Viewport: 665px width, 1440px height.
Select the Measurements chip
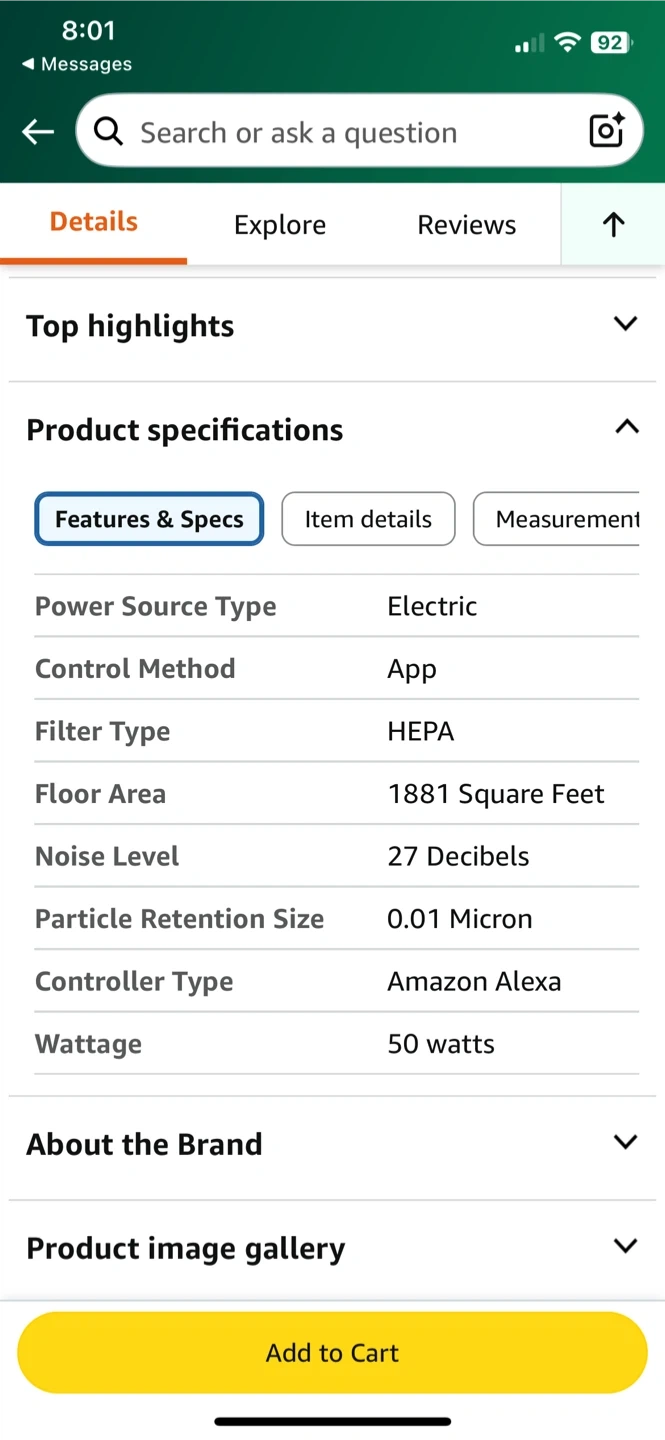click(560, 519)
